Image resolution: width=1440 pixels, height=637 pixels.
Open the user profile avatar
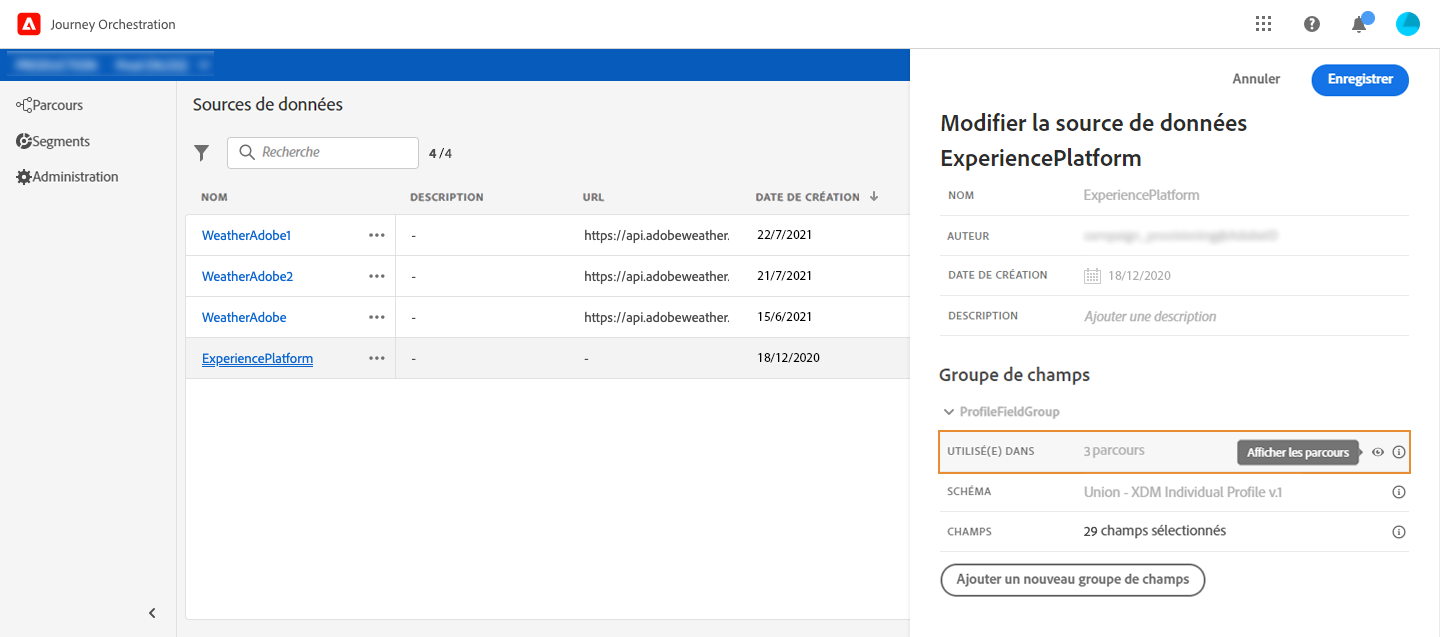pos(1408,24)
